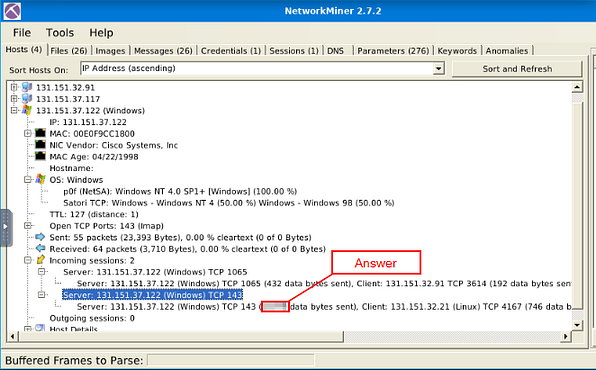
Task: Click the vertical scrollbar down arrow
Action: click(x=577, y=325)
